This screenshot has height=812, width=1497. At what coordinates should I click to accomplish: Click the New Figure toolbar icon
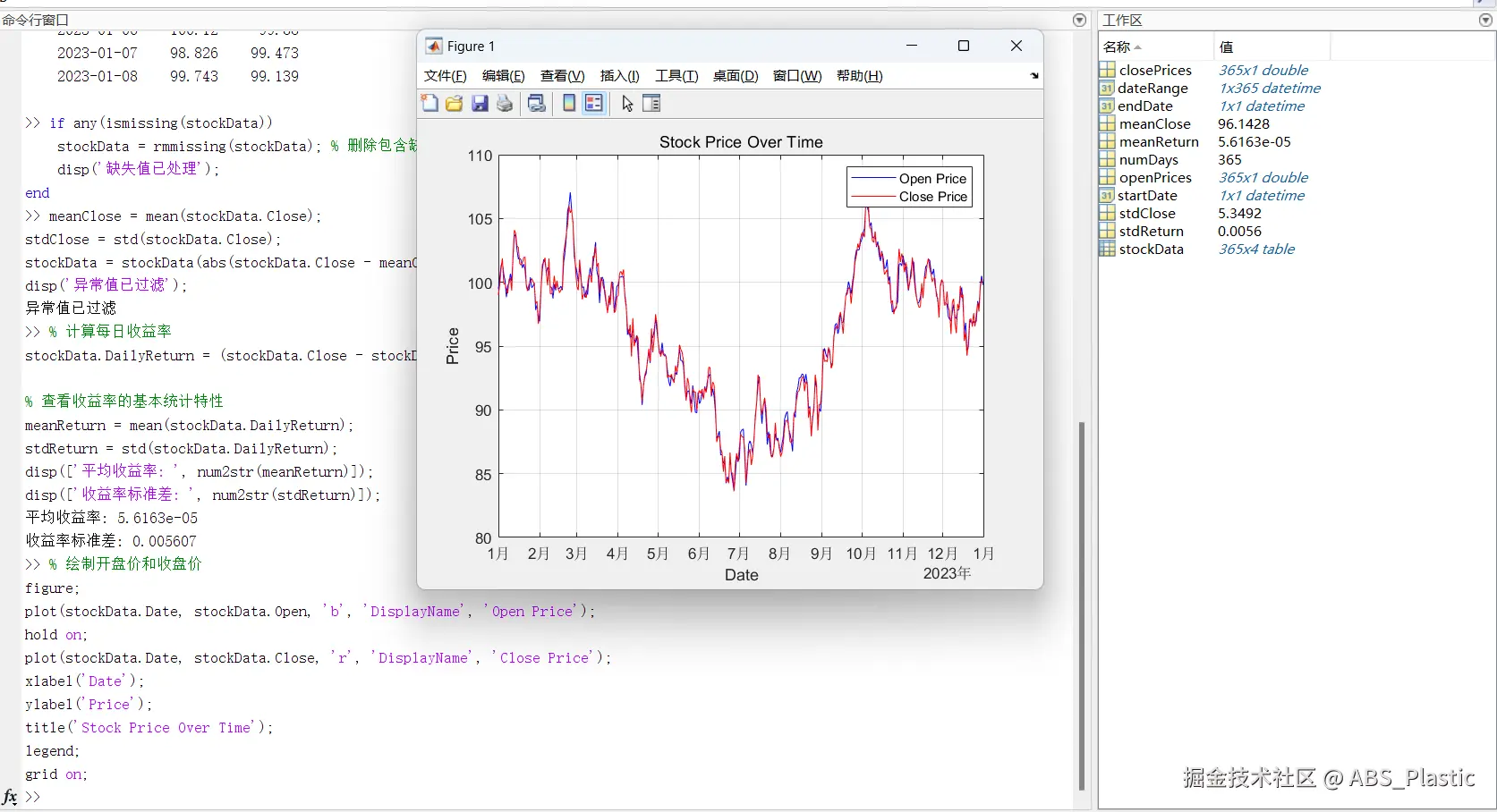(x=430, y=104)
